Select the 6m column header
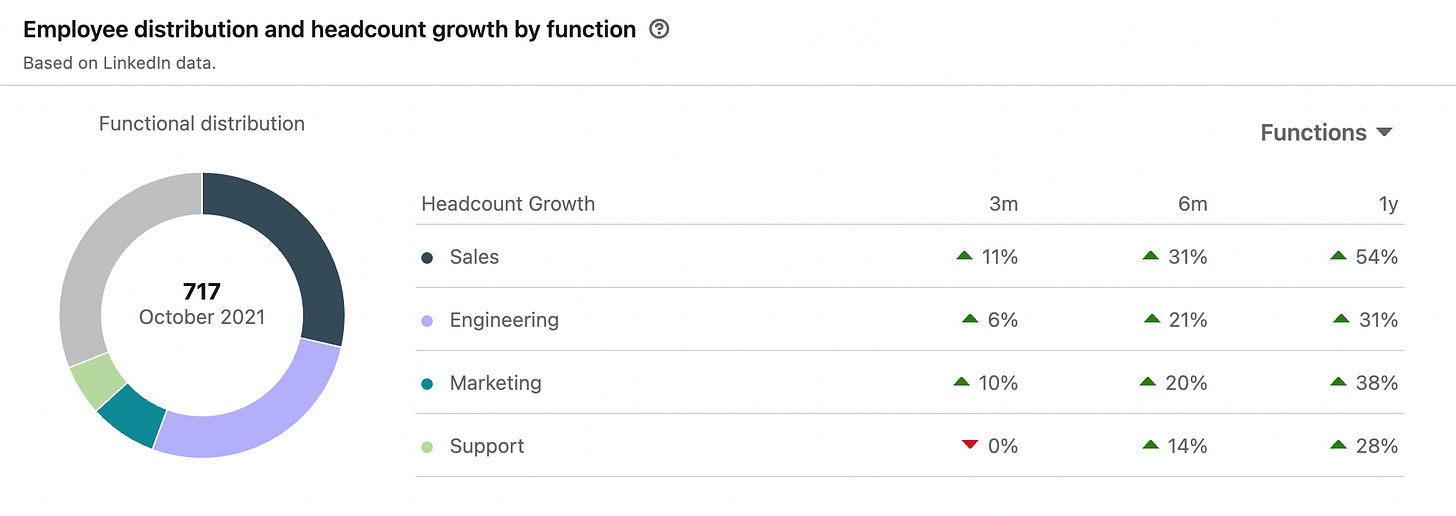1456x516 pixels. click(x=1192, y=204)
